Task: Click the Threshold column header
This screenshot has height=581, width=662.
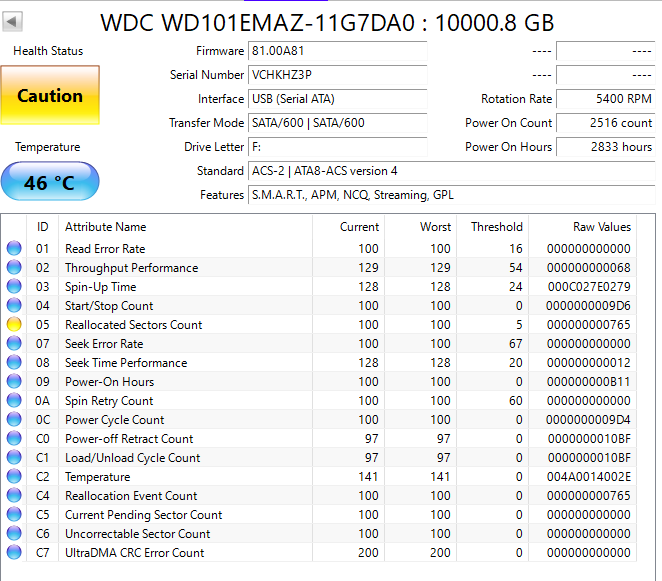Action: click(497, 227)
